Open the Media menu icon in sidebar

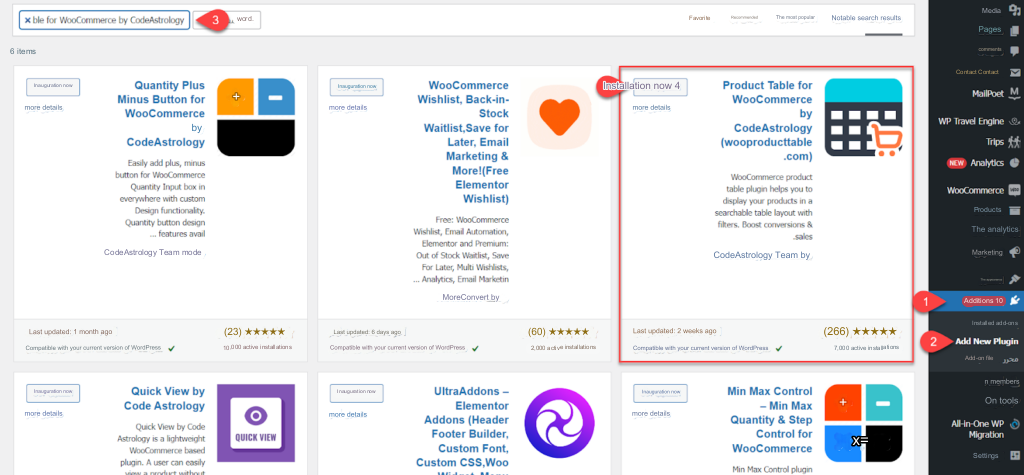(x=1014, y=10)
